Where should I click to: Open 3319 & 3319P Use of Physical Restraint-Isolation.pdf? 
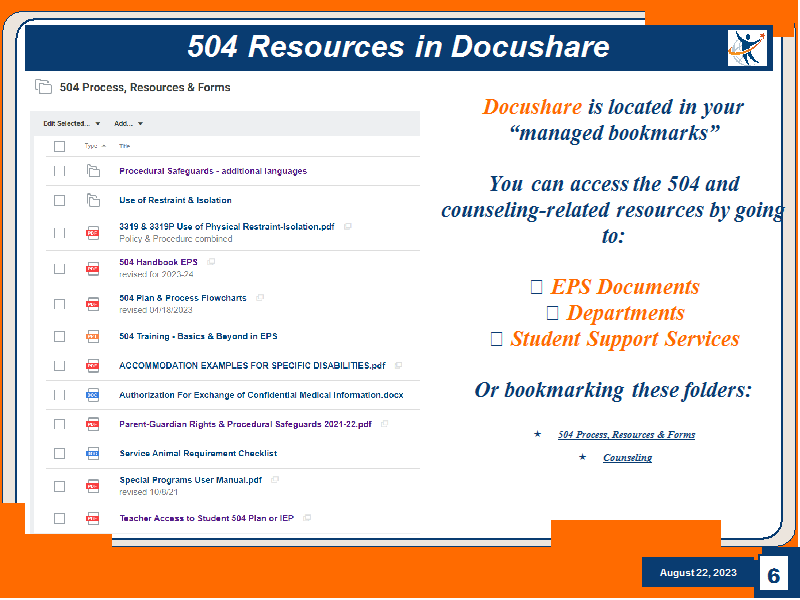tap(227, 227)
